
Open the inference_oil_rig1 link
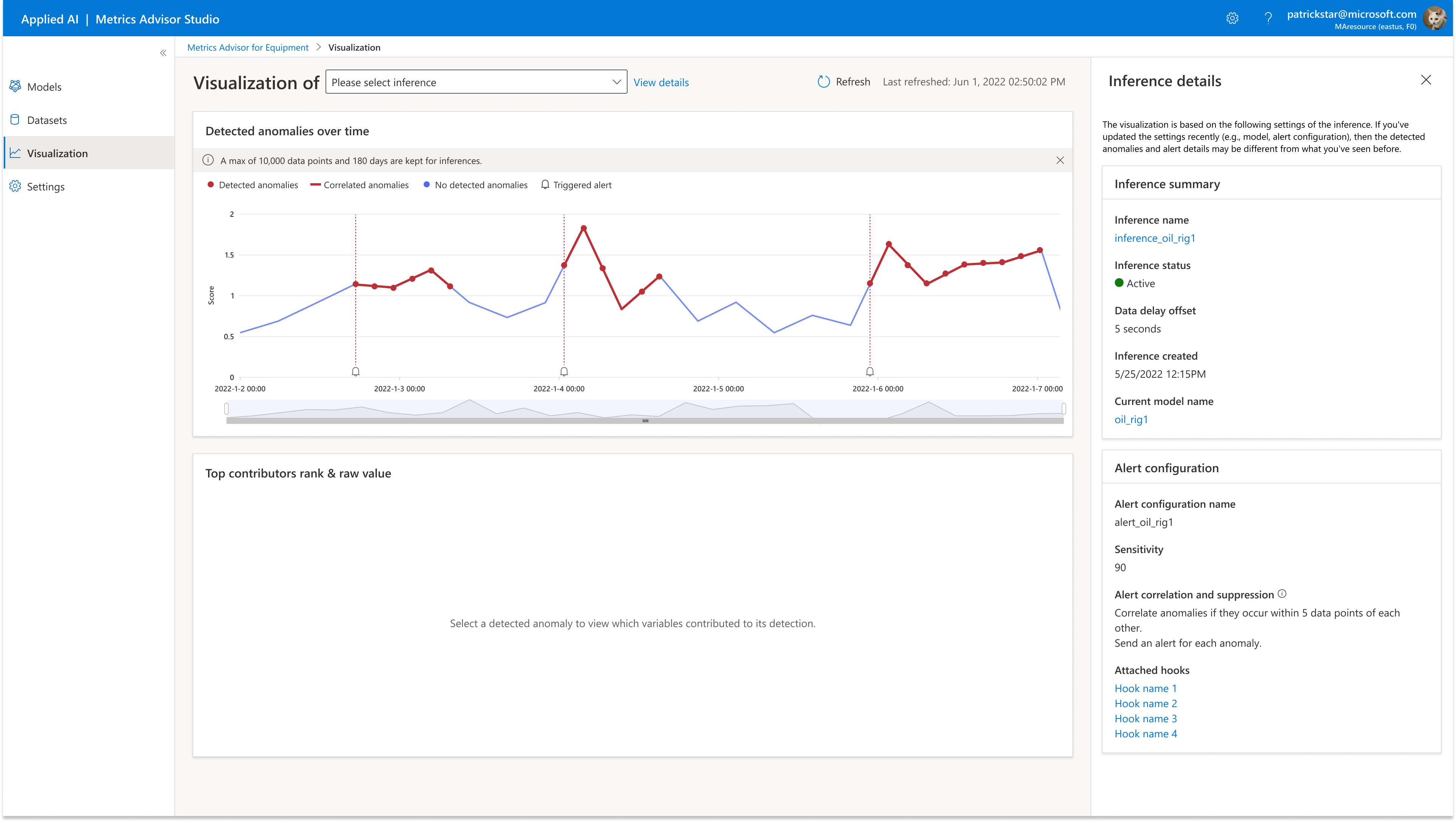[x=1155, y=238]
